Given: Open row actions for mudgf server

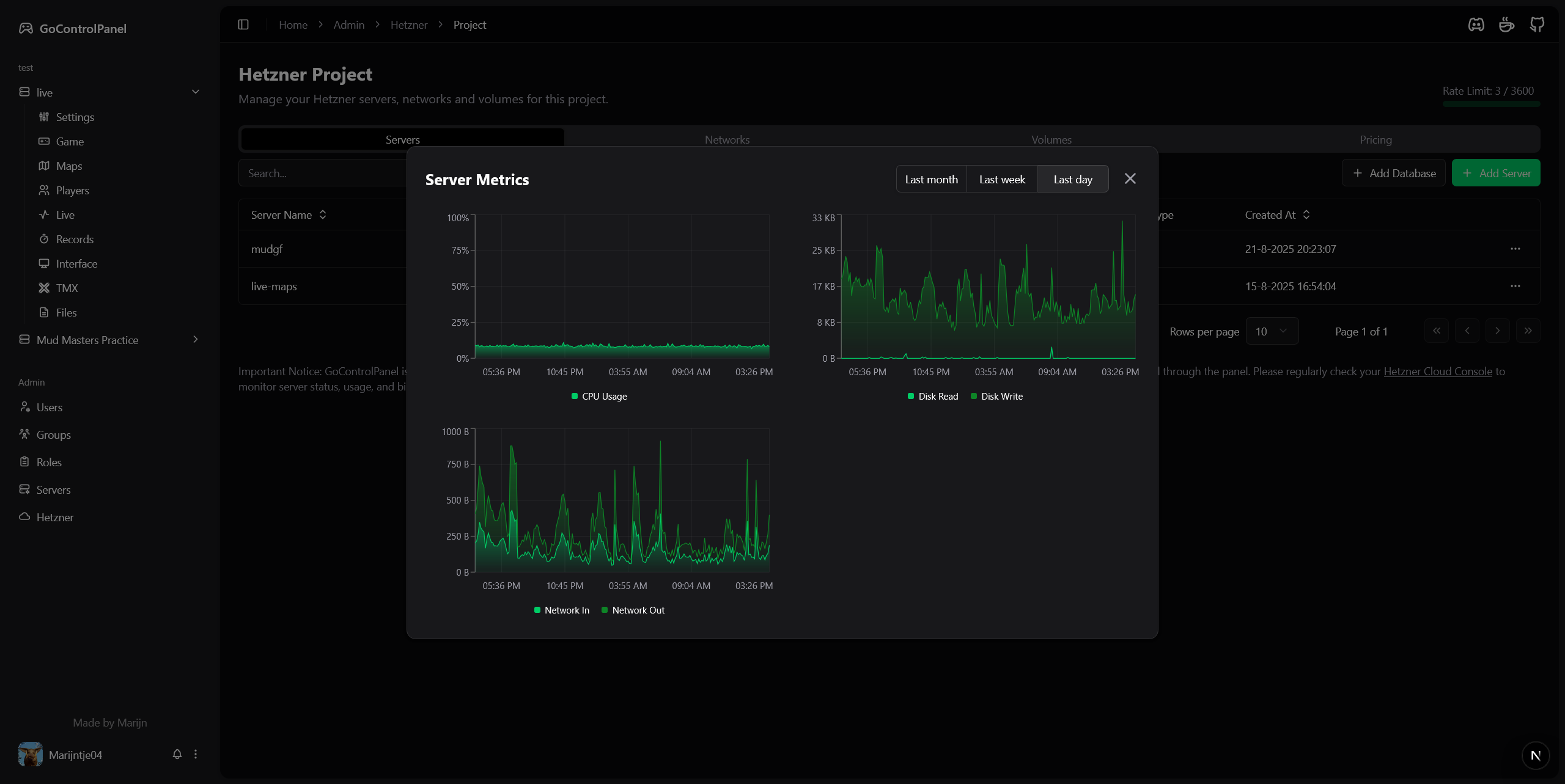Looking at the screenshot, I should [1515, 249].
